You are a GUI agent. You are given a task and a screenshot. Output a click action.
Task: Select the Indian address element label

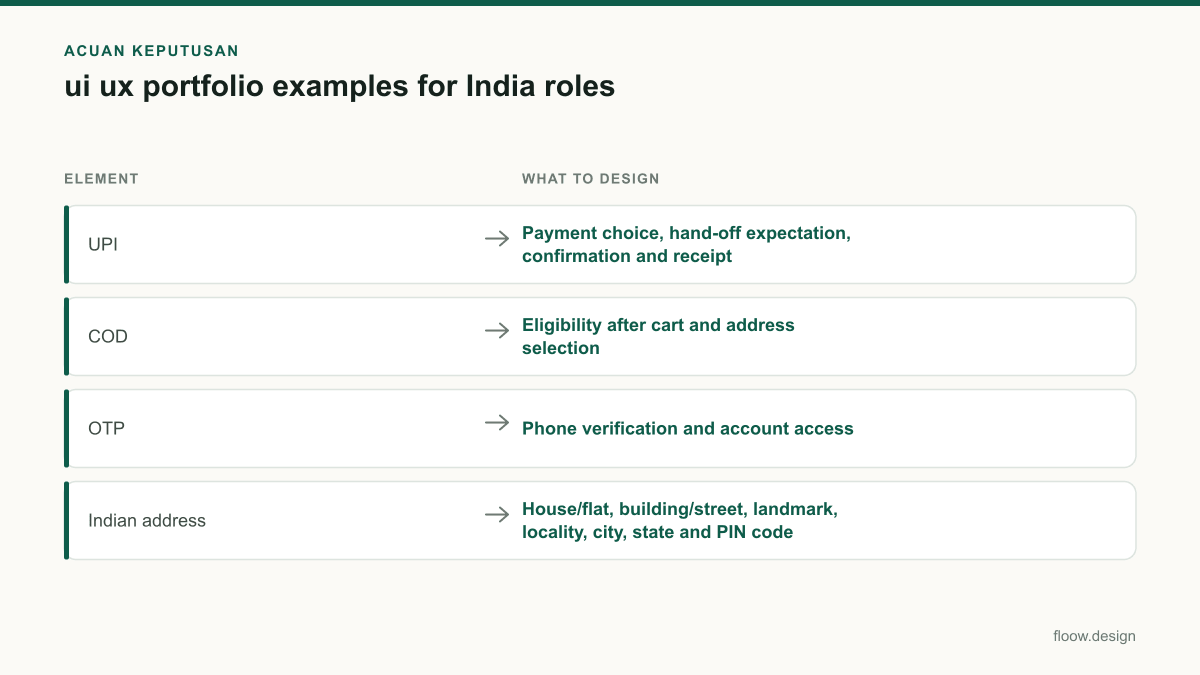(147, 520)
